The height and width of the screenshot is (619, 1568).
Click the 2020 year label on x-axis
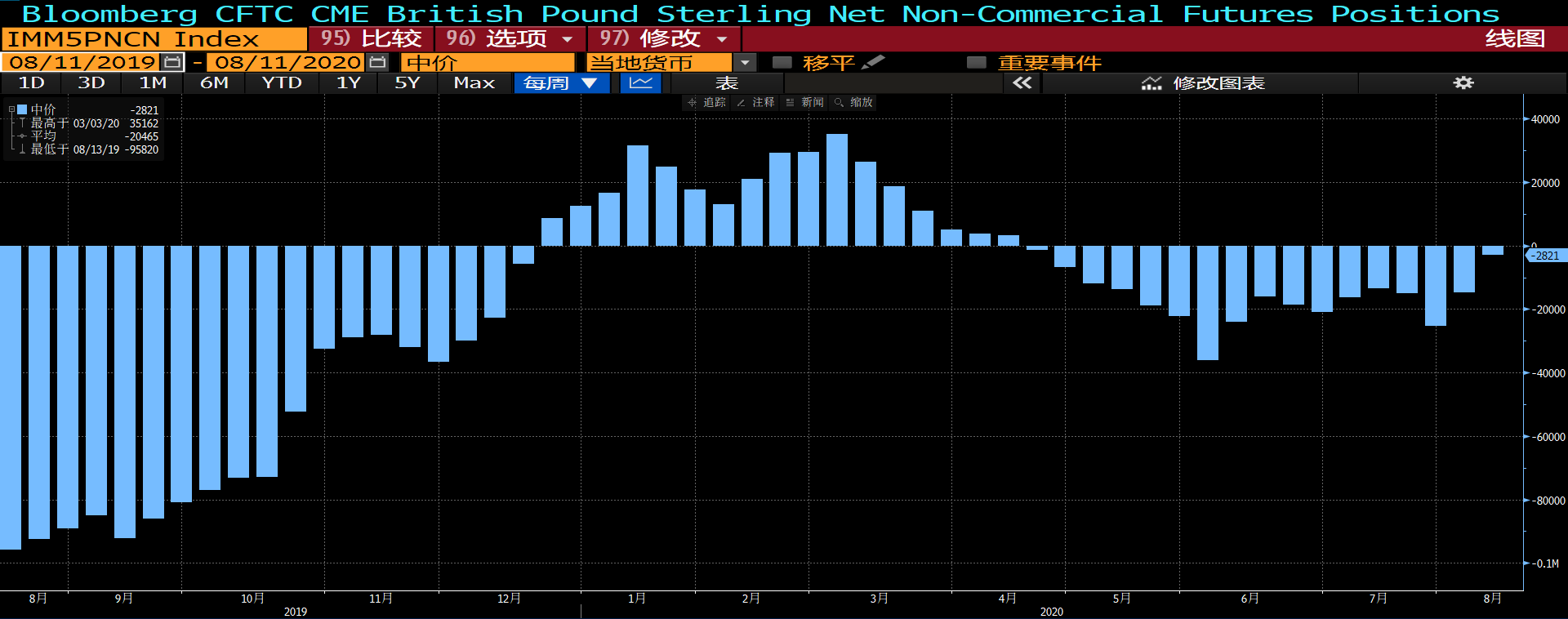1052,612
